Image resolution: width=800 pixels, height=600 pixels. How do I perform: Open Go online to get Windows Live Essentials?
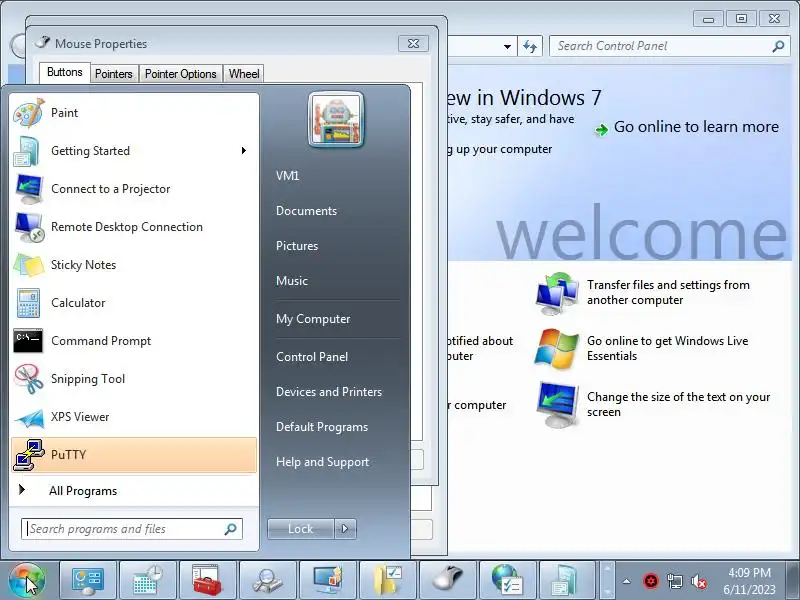[667, 348]
